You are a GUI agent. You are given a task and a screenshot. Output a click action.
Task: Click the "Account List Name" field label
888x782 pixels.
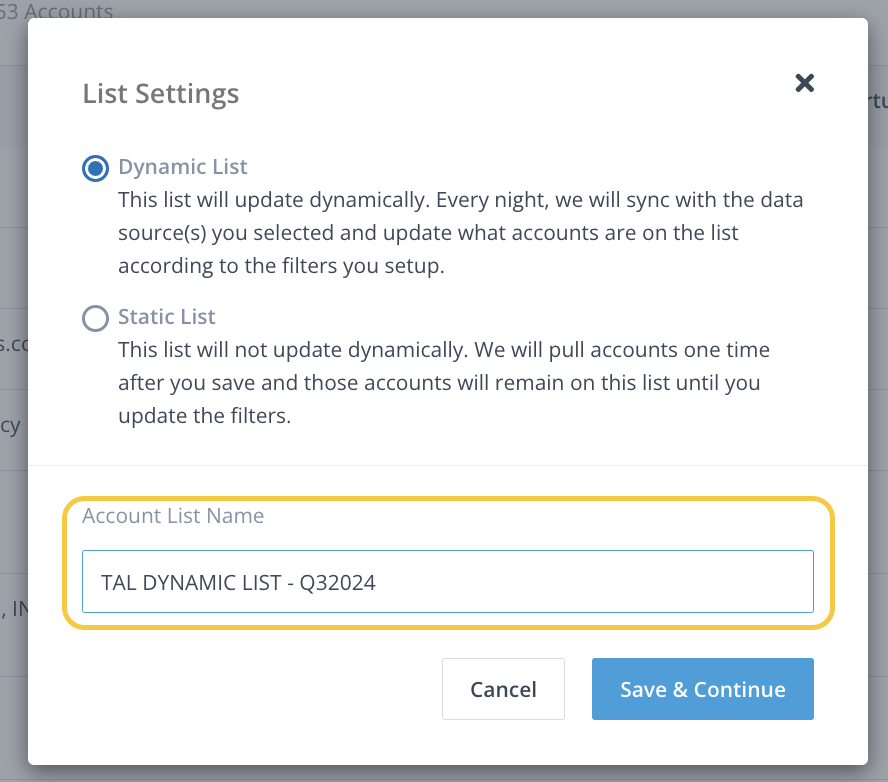click(x=173, y=516)
